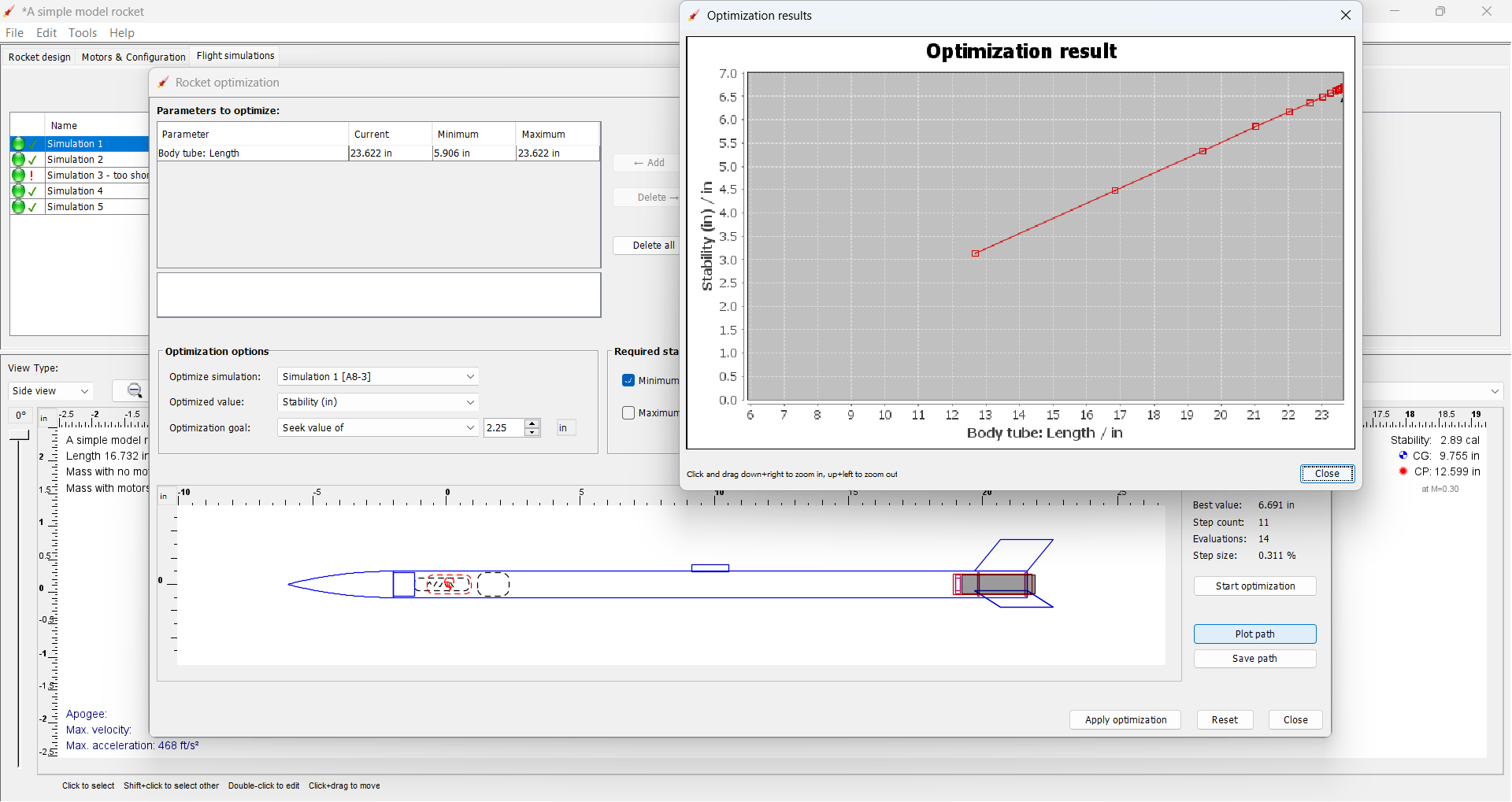Image resolution: width=1512 pixels, height=802 pixels.
Task: Click the red CP indicator icon
Action: point(1404,471)
